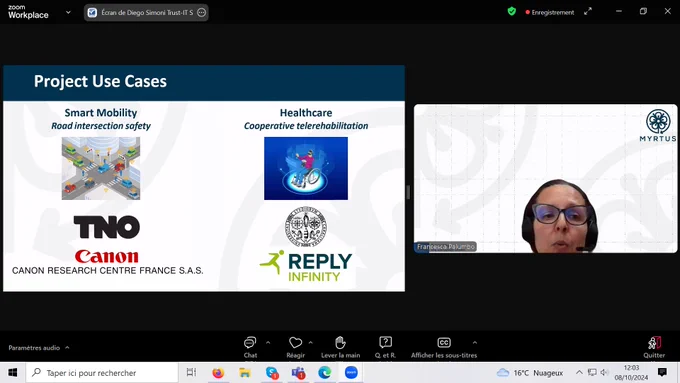Click the MYRTUS logo in the video
The image size is (680, 383).
[x=658, y=125]
